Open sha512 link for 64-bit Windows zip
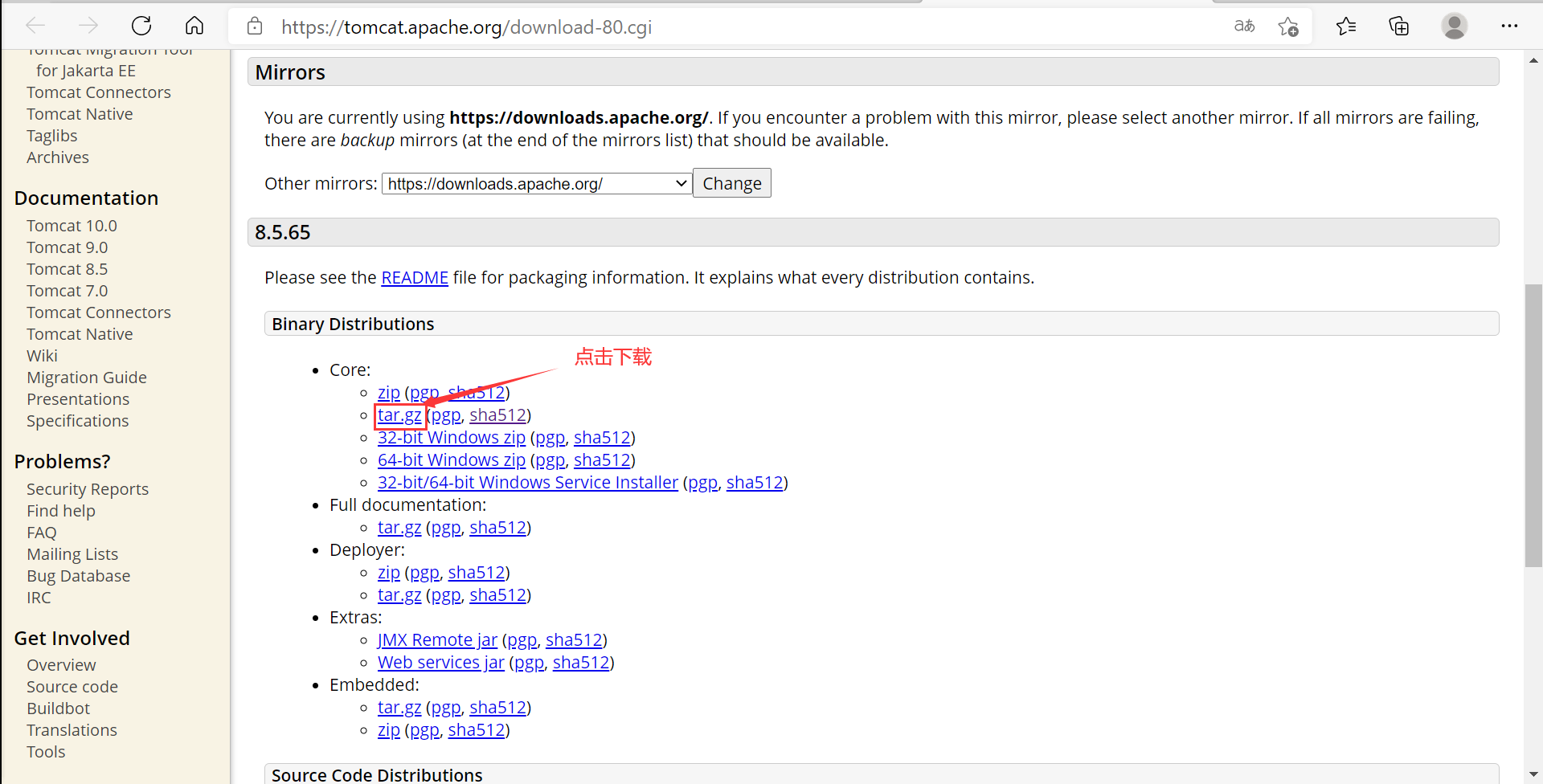 point(602,460)
